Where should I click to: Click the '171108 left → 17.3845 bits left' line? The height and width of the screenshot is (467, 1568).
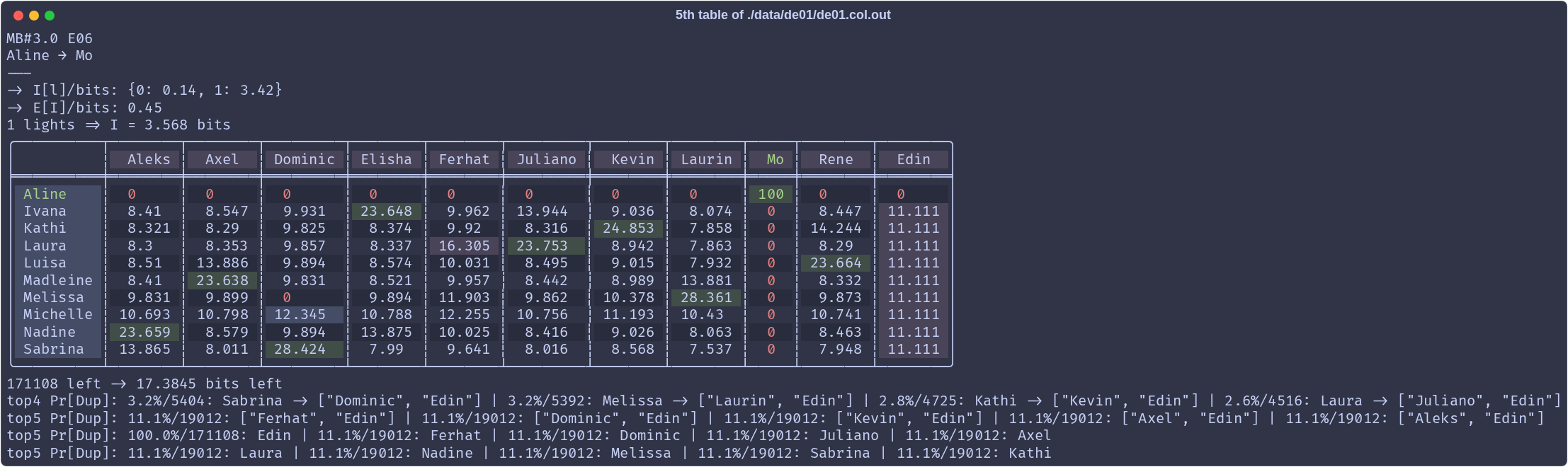144,384
